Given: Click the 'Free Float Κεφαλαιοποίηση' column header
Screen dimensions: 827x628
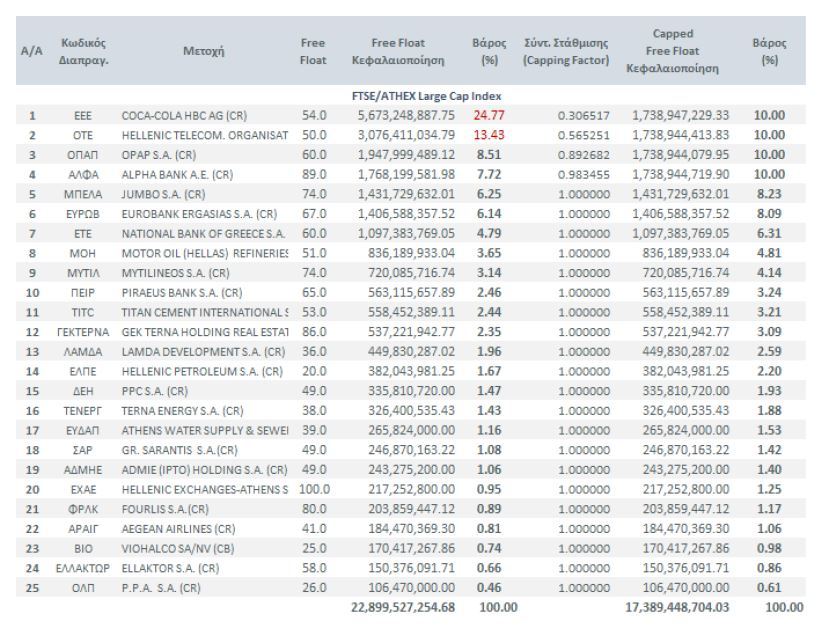Looking at the screenshot, I should pos(398,52).
